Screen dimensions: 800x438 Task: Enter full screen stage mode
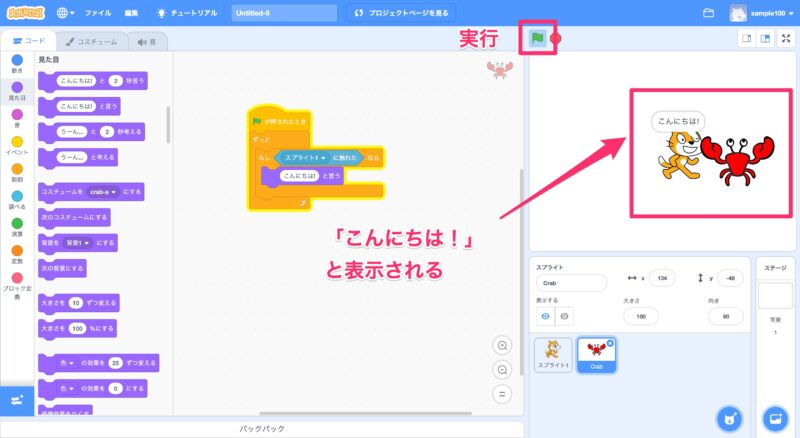tap(786, 39)
